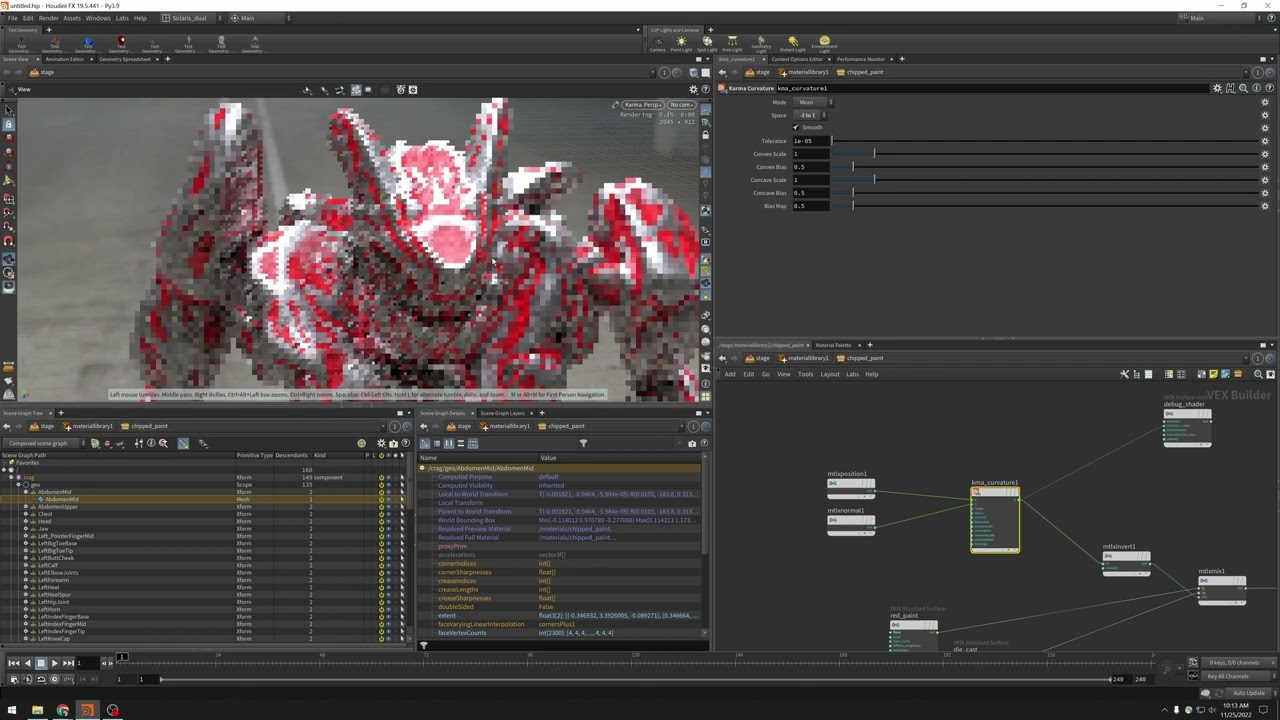
Task: Adjust the Convex Scale slider
Action: (x=1046, y=154)
